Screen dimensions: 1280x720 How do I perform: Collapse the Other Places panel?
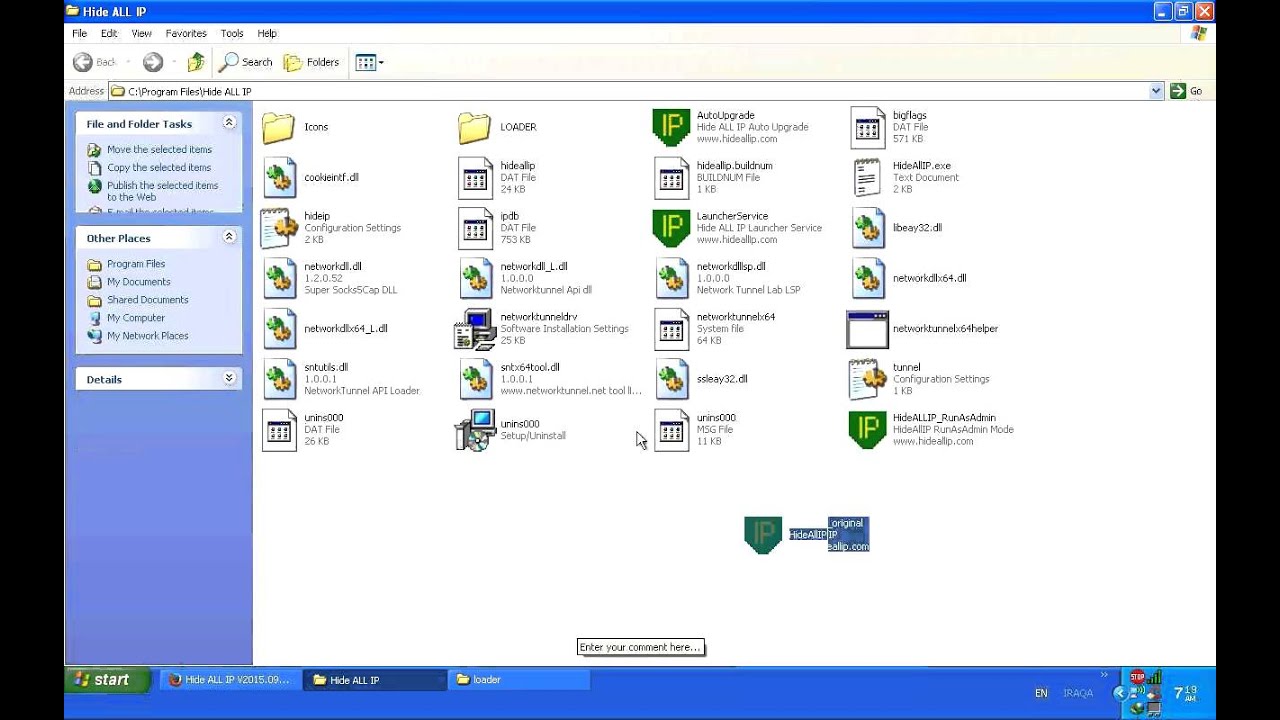click(229, 237)
